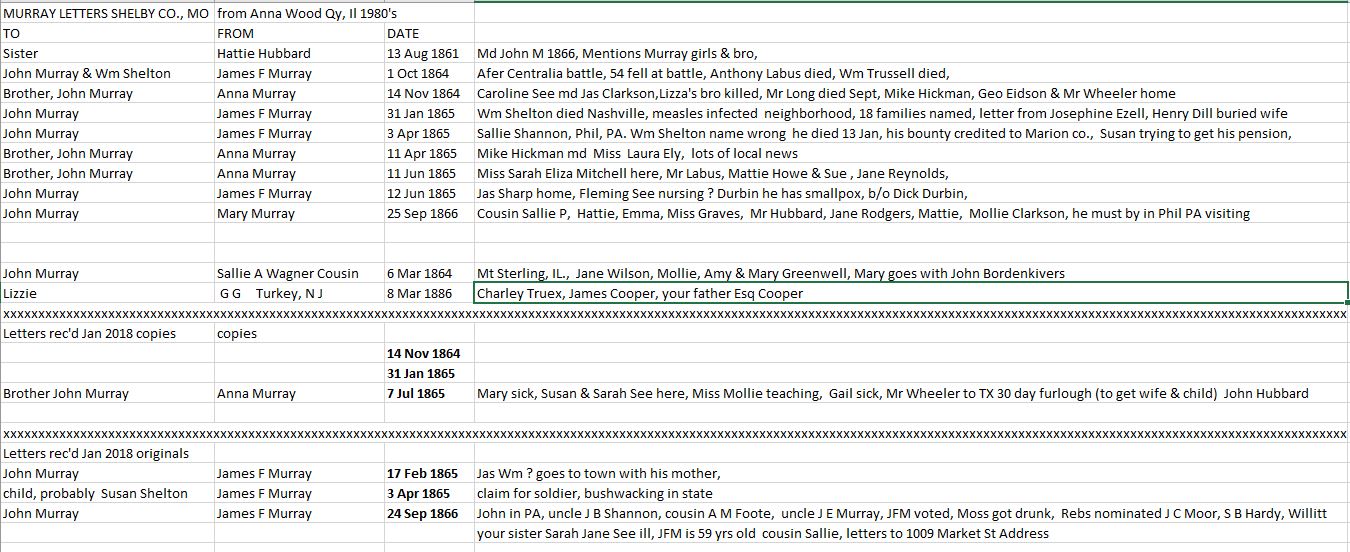Screen dimensions: 1350x552
Task: Select 'child, probably Susan Shelton' cell
Action: coord(106,494)
